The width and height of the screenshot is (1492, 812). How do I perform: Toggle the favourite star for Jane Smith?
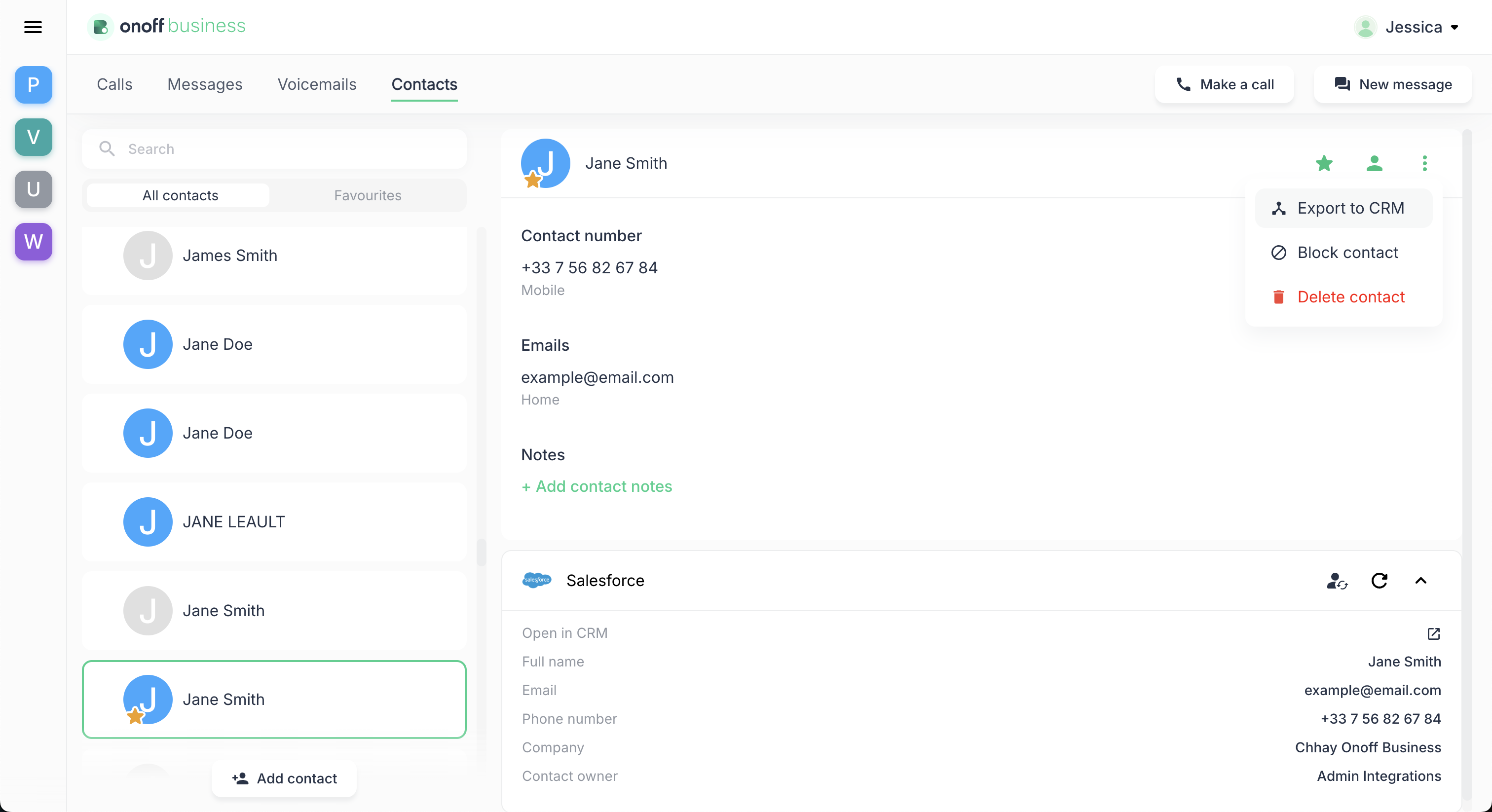click(1324, 163)
